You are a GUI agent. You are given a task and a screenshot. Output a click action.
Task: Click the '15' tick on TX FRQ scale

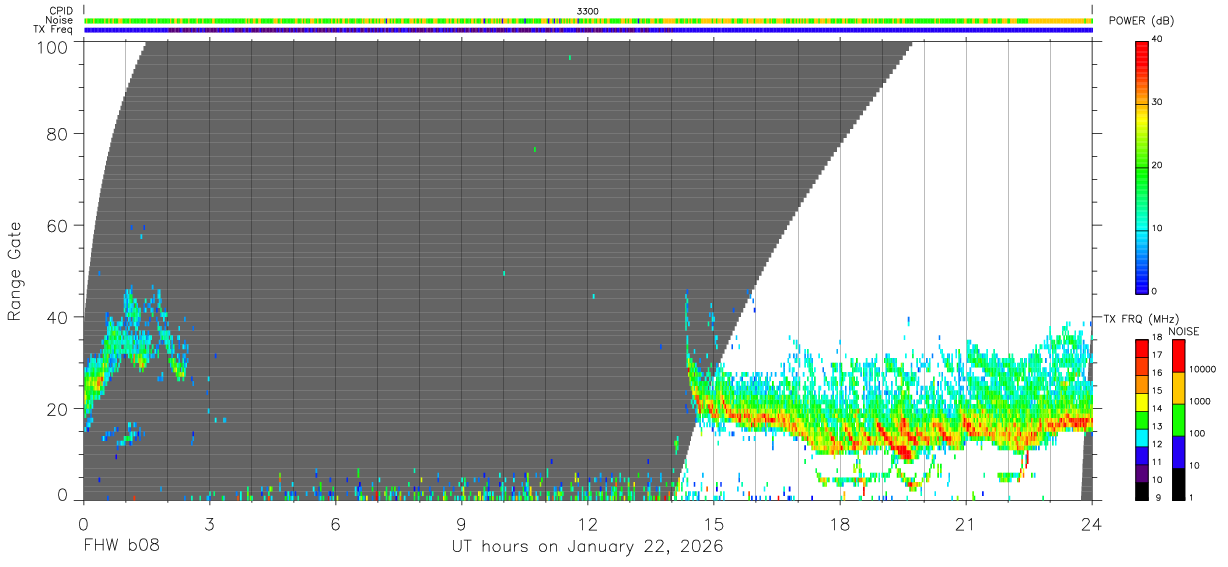pyautogui.click(x=1158, y=392)
